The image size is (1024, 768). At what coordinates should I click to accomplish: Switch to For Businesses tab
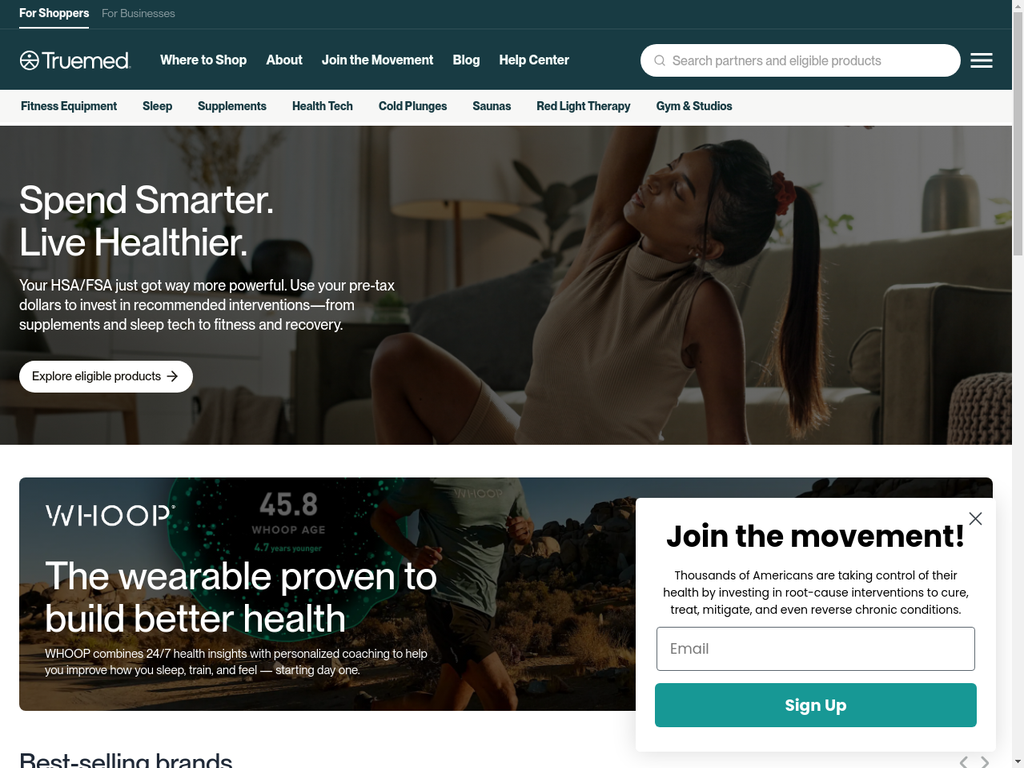click(138, 13)
